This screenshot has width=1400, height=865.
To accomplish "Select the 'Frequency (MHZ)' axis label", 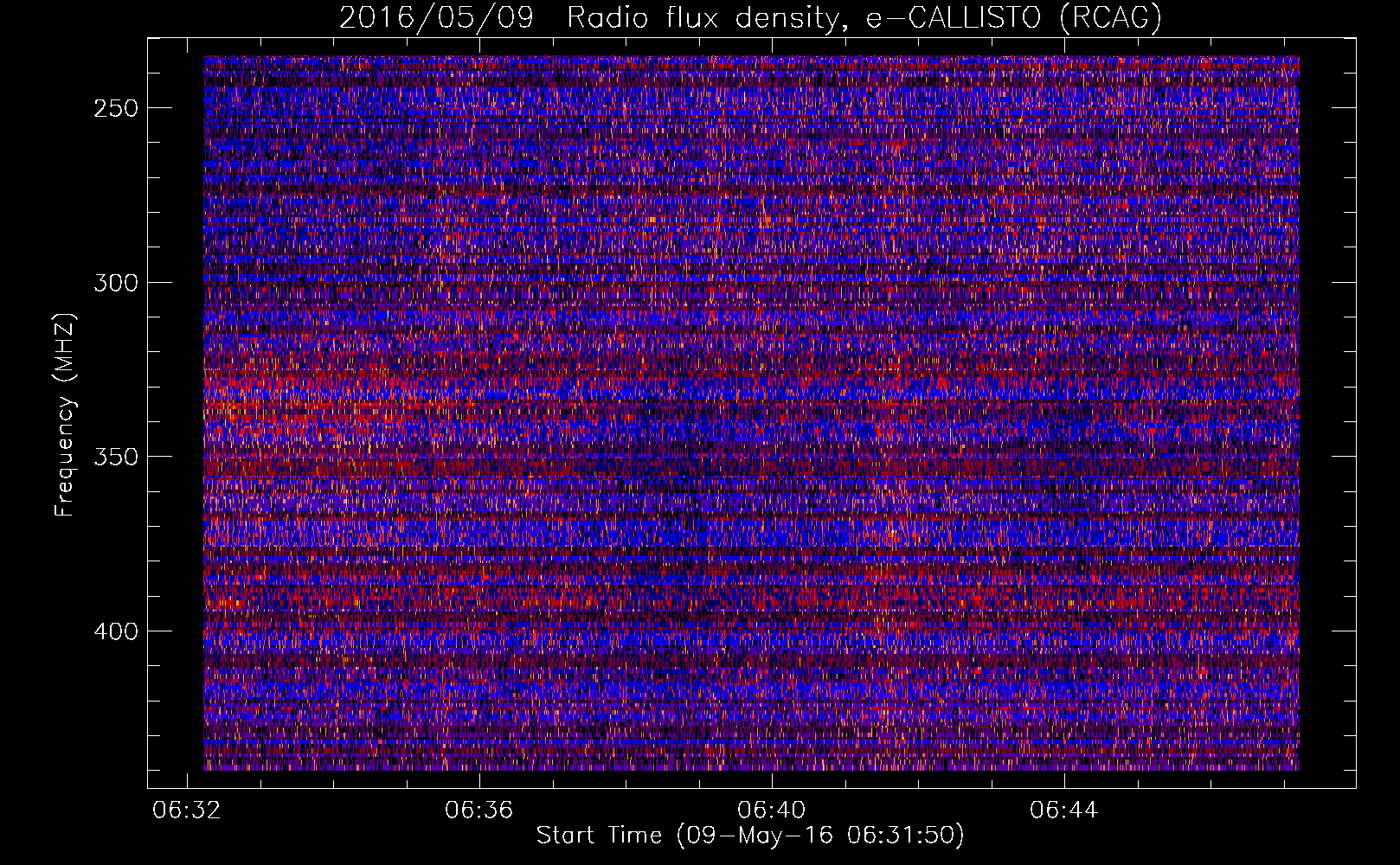I will tap(65, 415).
